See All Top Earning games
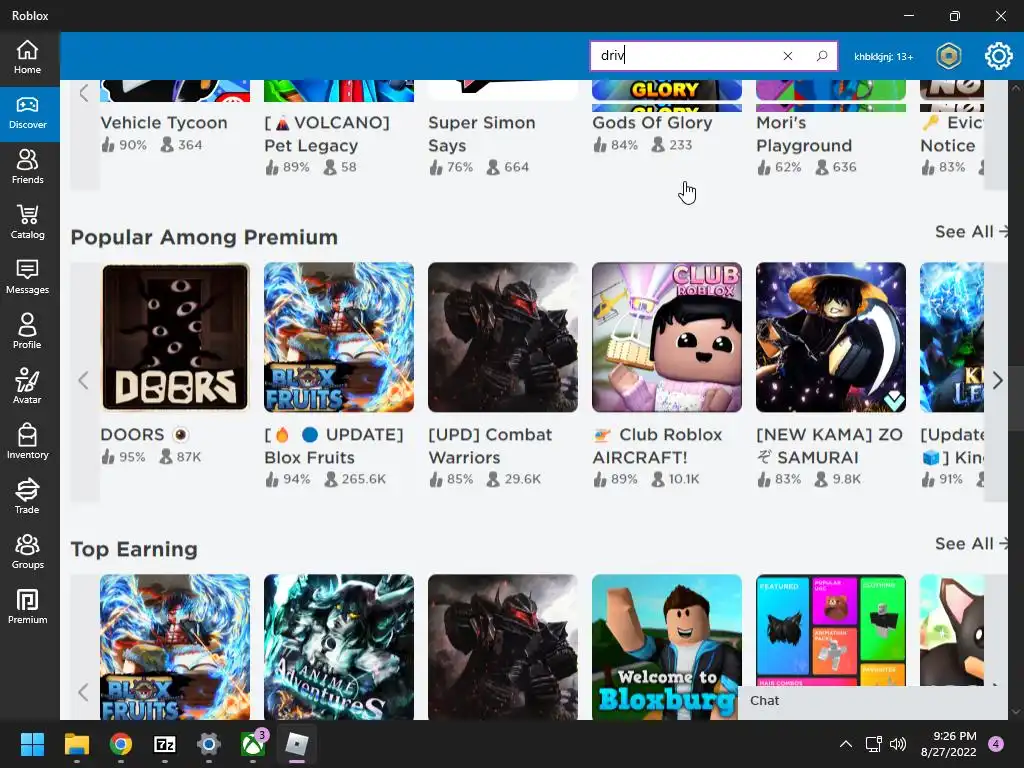Image resolution: width=1024 pixels, height=768 pixels. point(970,544)
